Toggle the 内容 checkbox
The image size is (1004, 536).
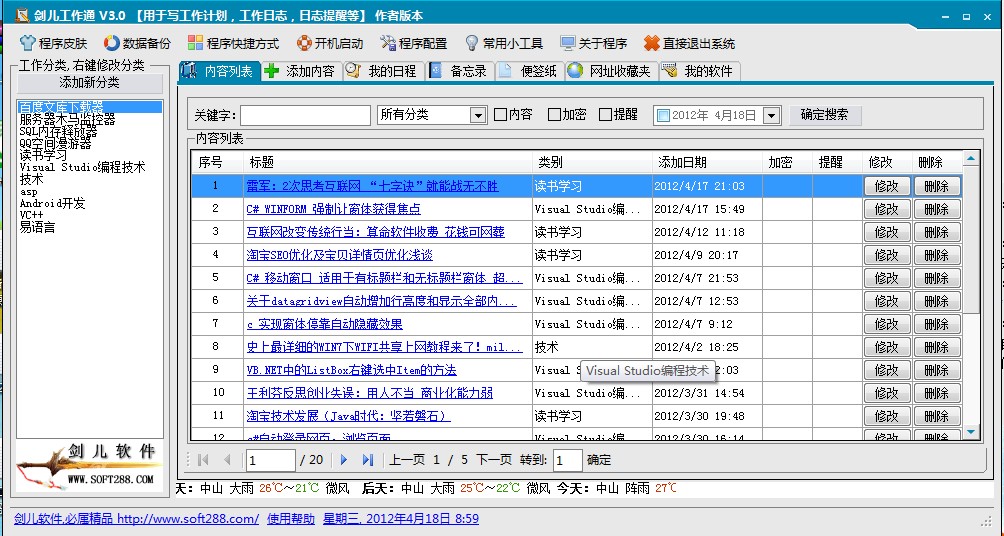501,115
